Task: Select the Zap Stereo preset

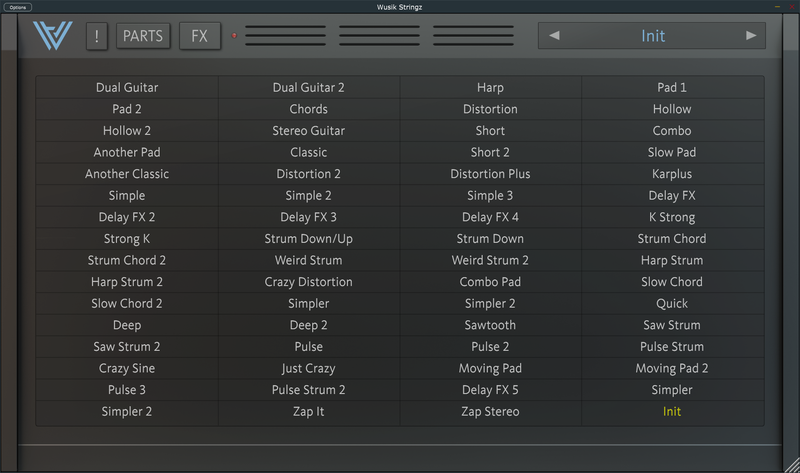Action: point(490,411)
